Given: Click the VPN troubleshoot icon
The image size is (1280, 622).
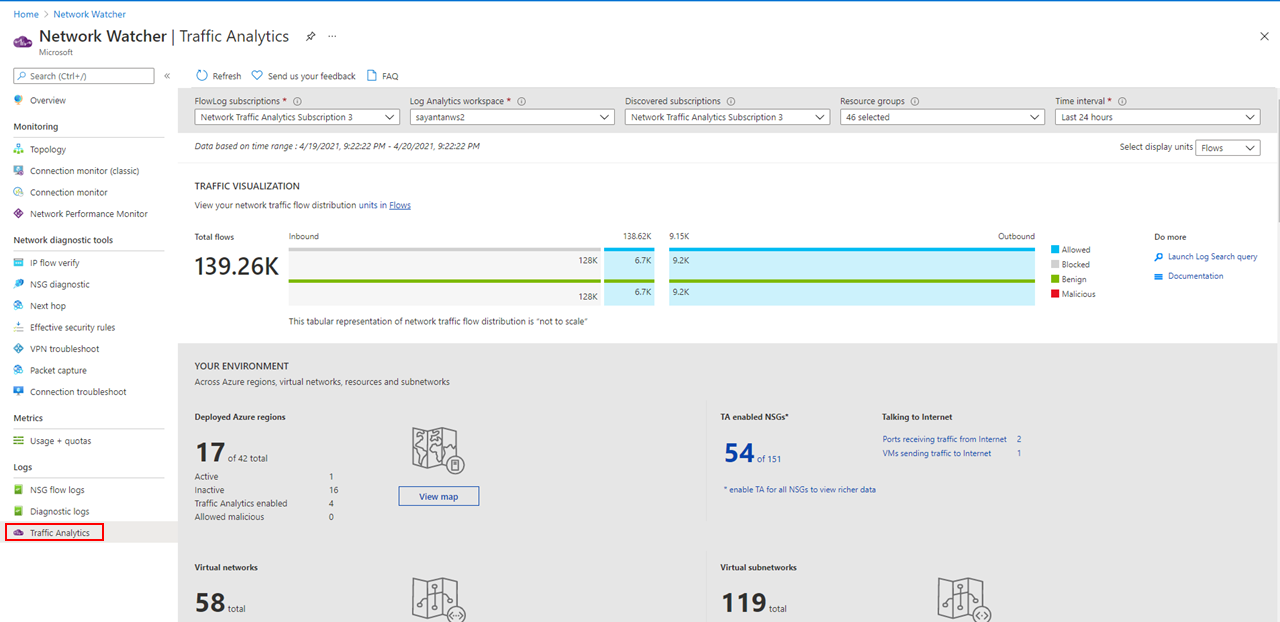Looking at the screenshot, I should tap(19, 349).
